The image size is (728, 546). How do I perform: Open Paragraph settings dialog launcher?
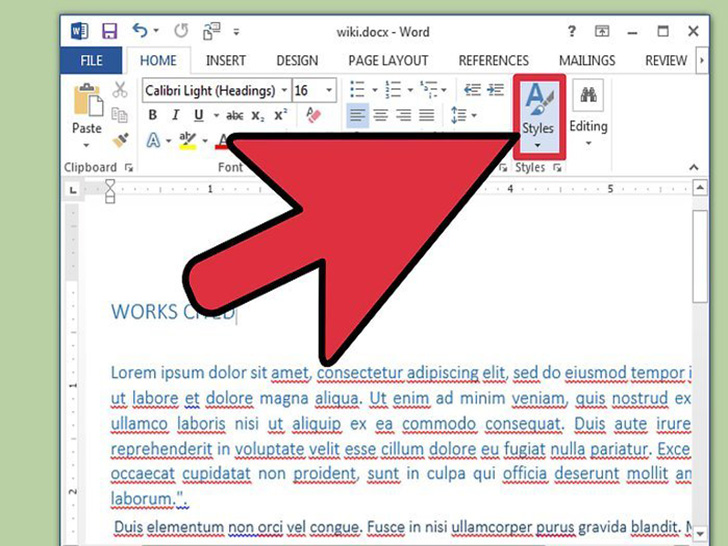pos(503,168)
